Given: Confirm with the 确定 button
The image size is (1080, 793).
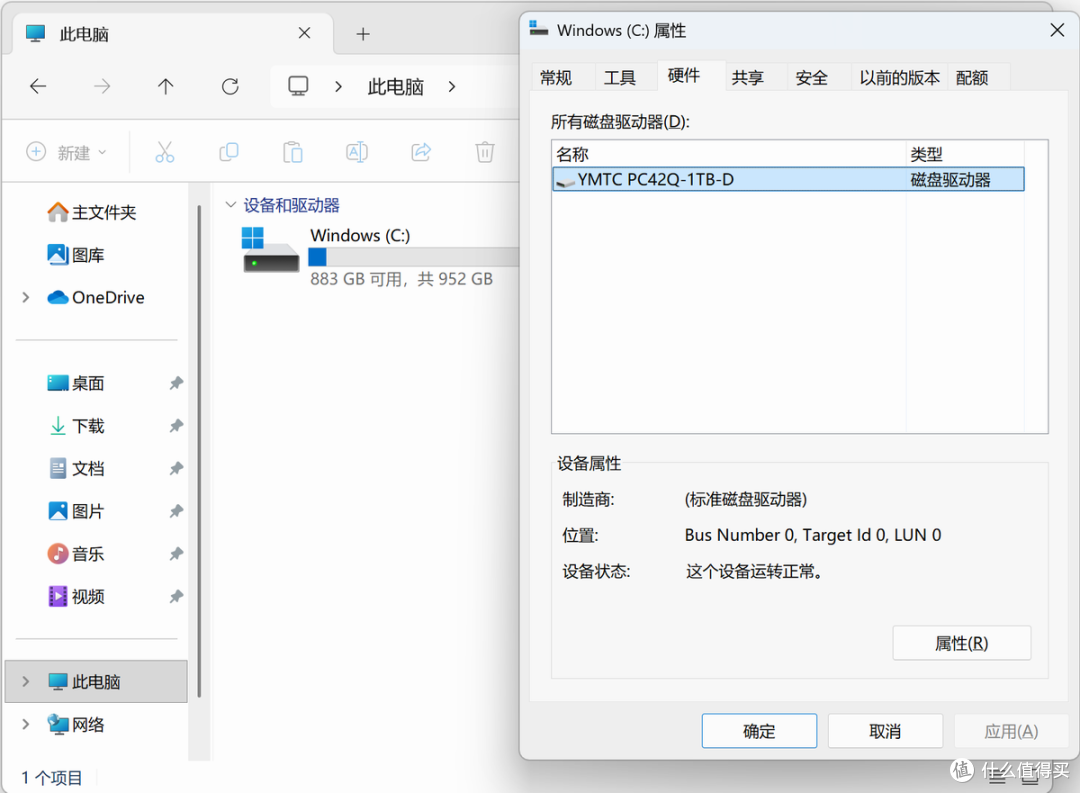Looking at the screenshot, I should (759, 731).
